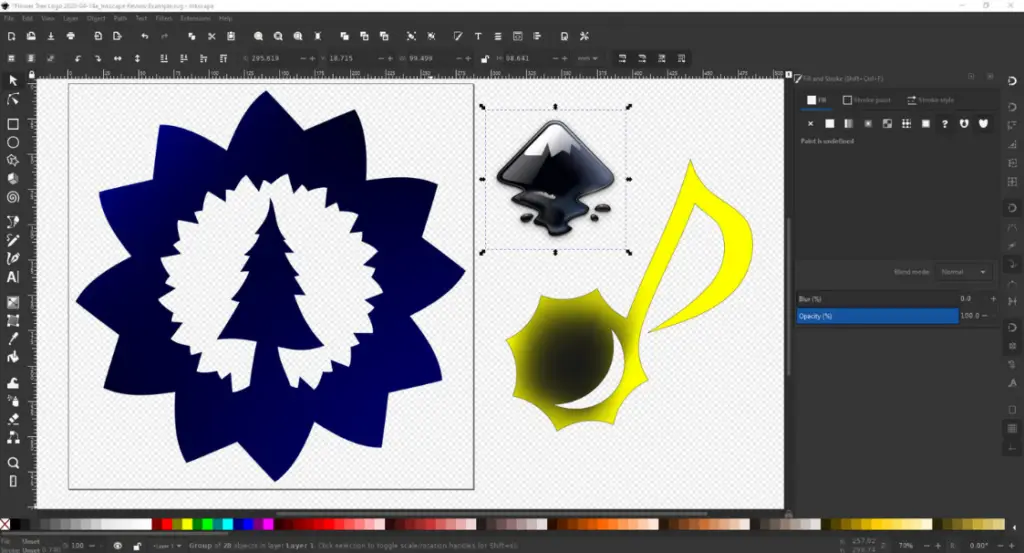Open Document Properties icon

[564, 37]
